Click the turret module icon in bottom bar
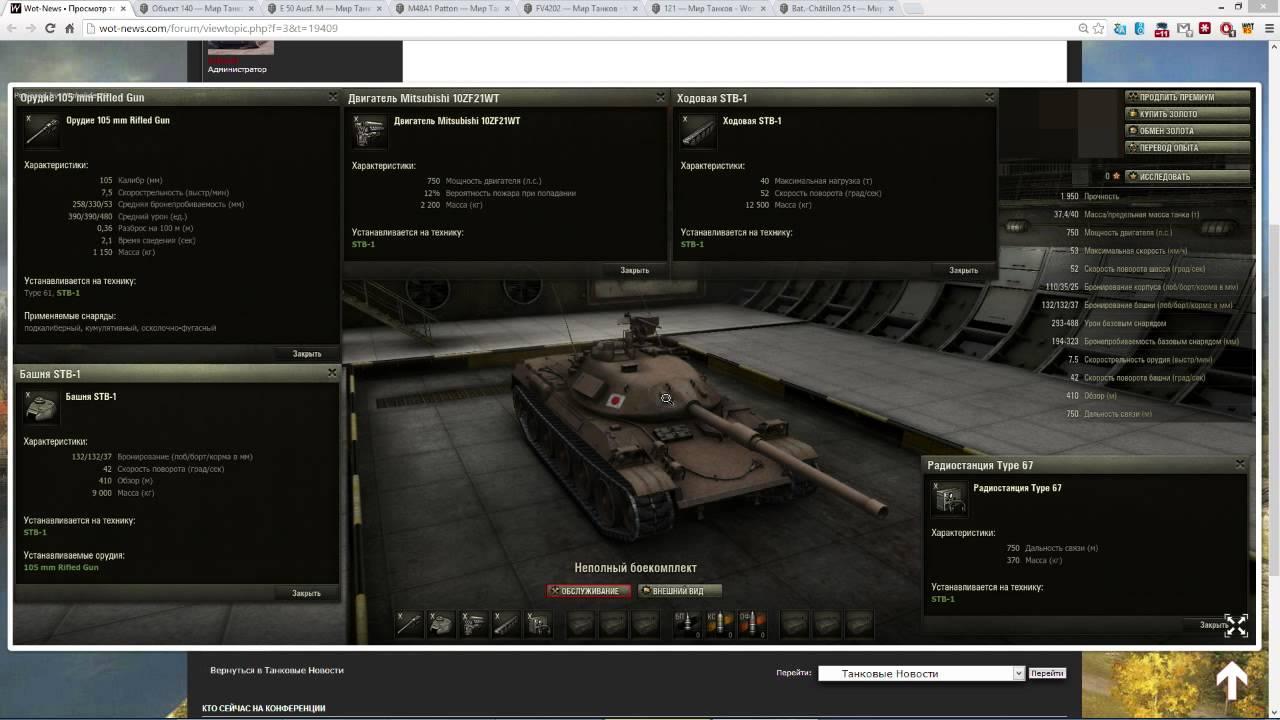The height and width of the screenshot is (720, 1280). point(441,625)
